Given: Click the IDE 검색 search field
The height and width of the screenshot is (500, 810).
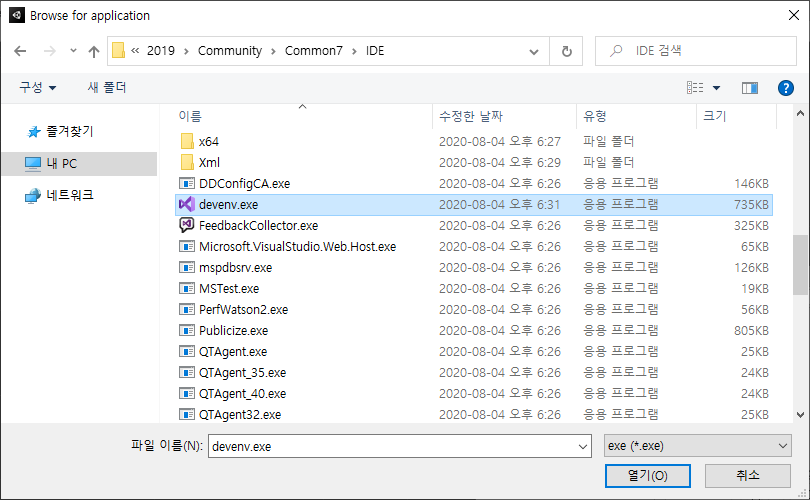Looking at the screenshot, I should pos(696,51).
